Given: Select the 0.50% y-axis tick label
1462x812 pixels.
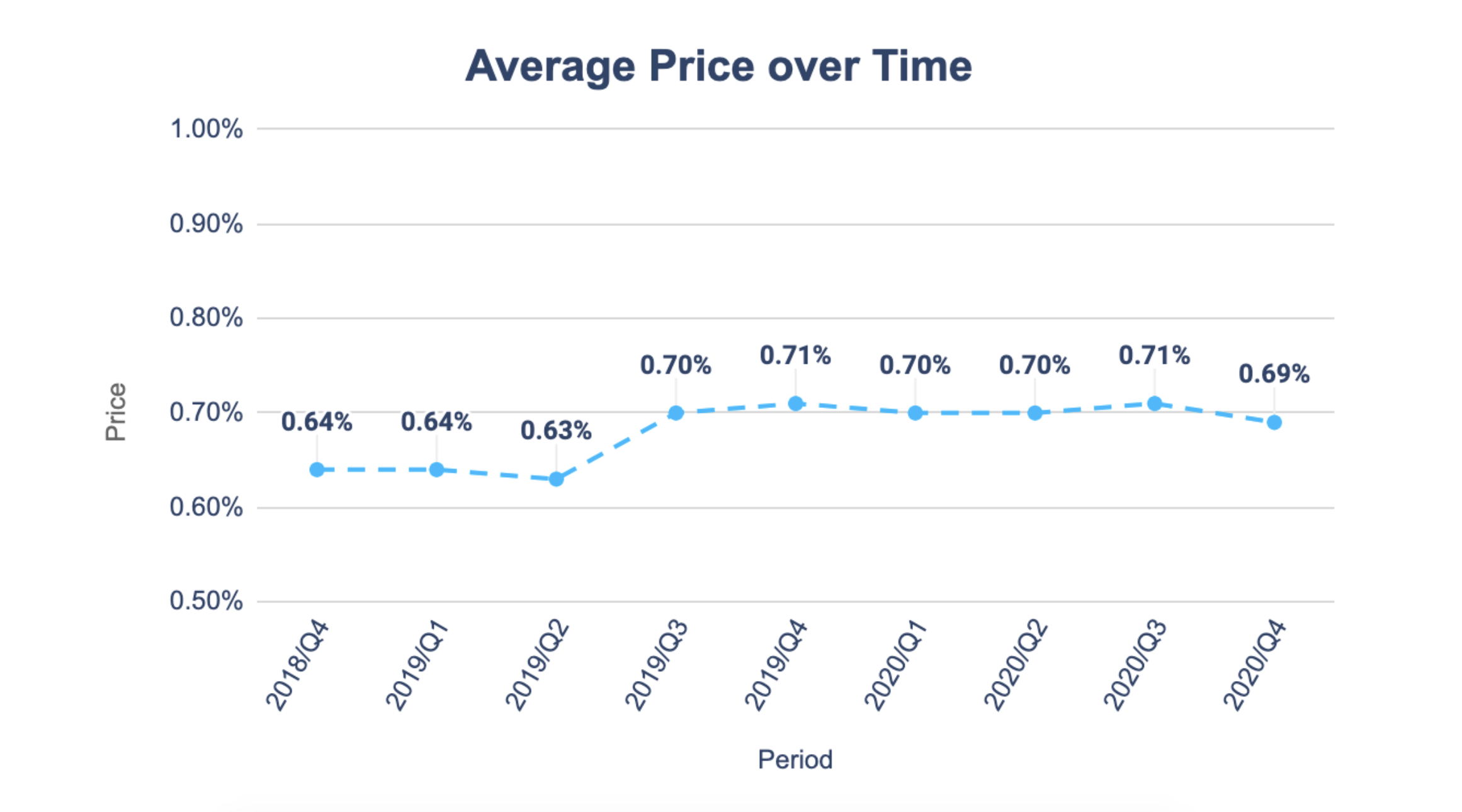Looking at the screenshot, I should 206,601.
